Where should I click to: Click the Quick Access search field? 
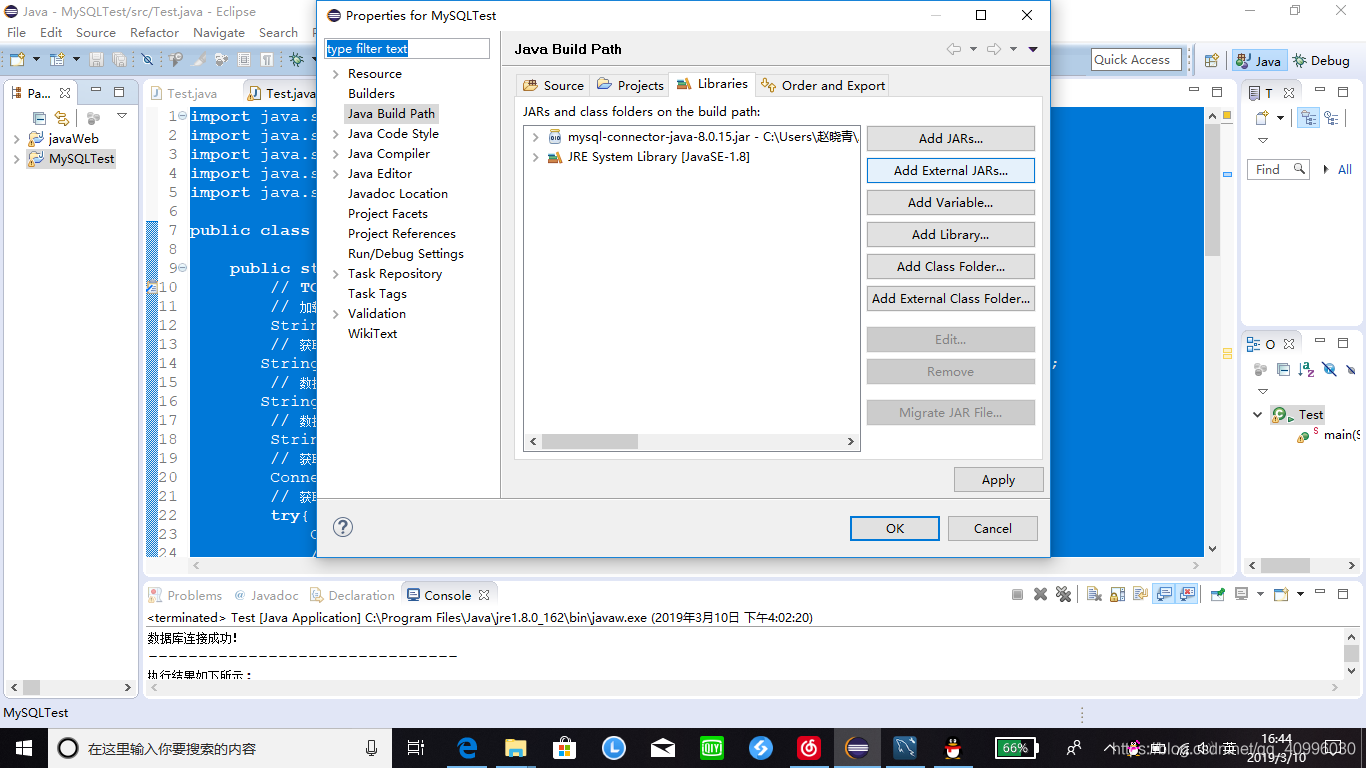pos(1137,60)
